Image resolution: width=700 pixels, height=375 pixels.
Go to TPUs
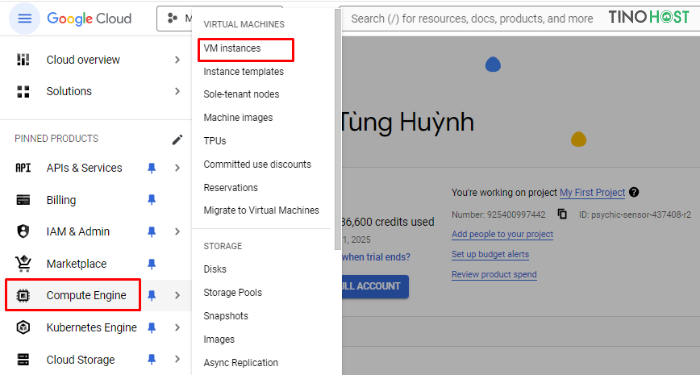click(x=215, y=141)
